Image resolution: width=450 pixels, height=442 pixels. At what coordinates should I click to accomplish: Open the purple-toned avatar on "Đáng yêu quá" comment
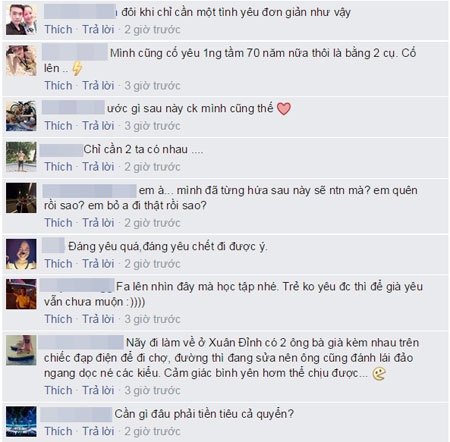point(21,254)
